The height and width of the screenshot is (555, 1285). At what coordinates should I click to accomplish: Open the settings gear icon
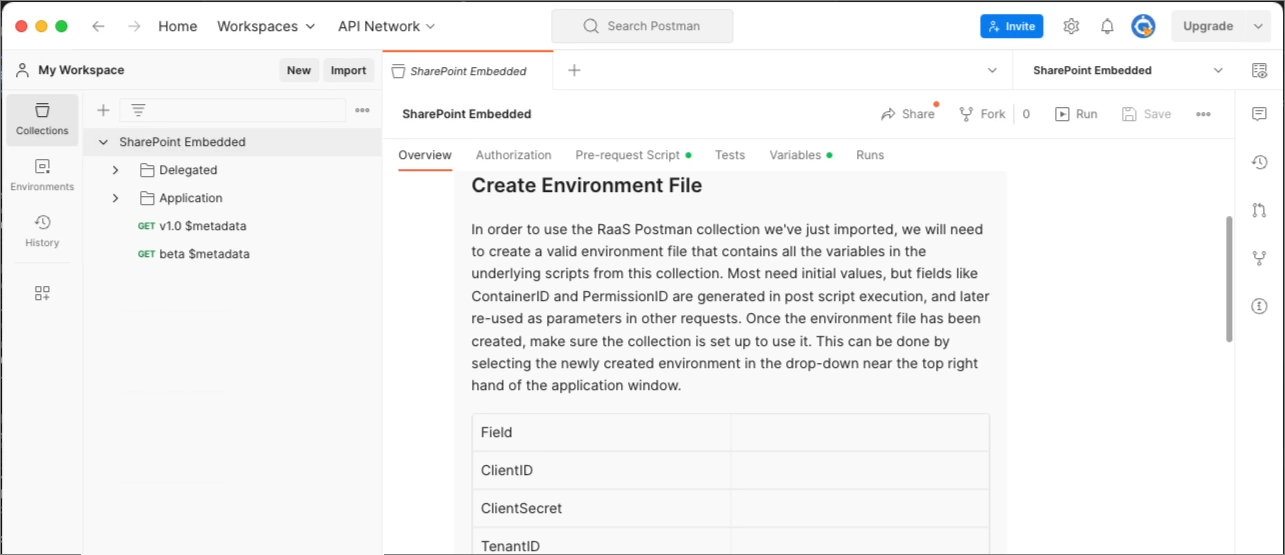(1071, 26)
